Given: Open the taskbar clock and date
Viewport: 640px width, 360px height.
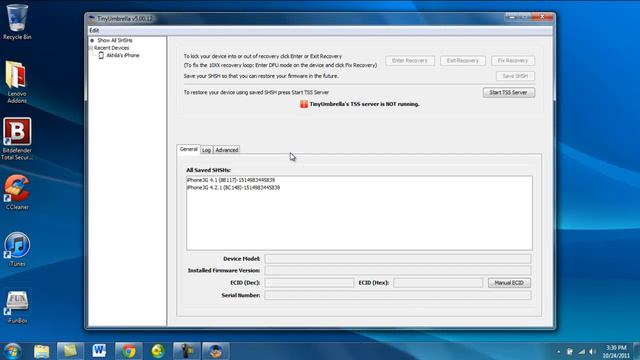Looking at the screenshot, I should (x=616, y=351).
